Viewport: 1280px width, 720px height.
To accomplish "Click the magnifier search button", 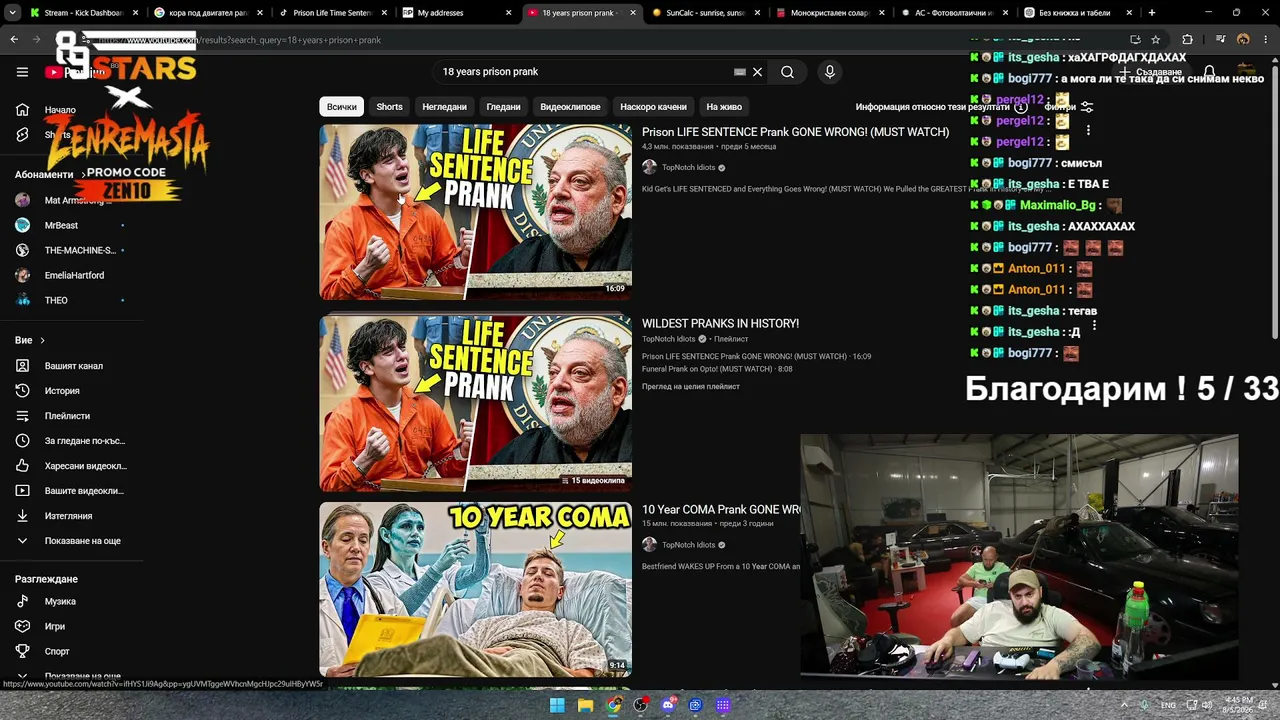I will pyautogui.click(x=787, y=72).
